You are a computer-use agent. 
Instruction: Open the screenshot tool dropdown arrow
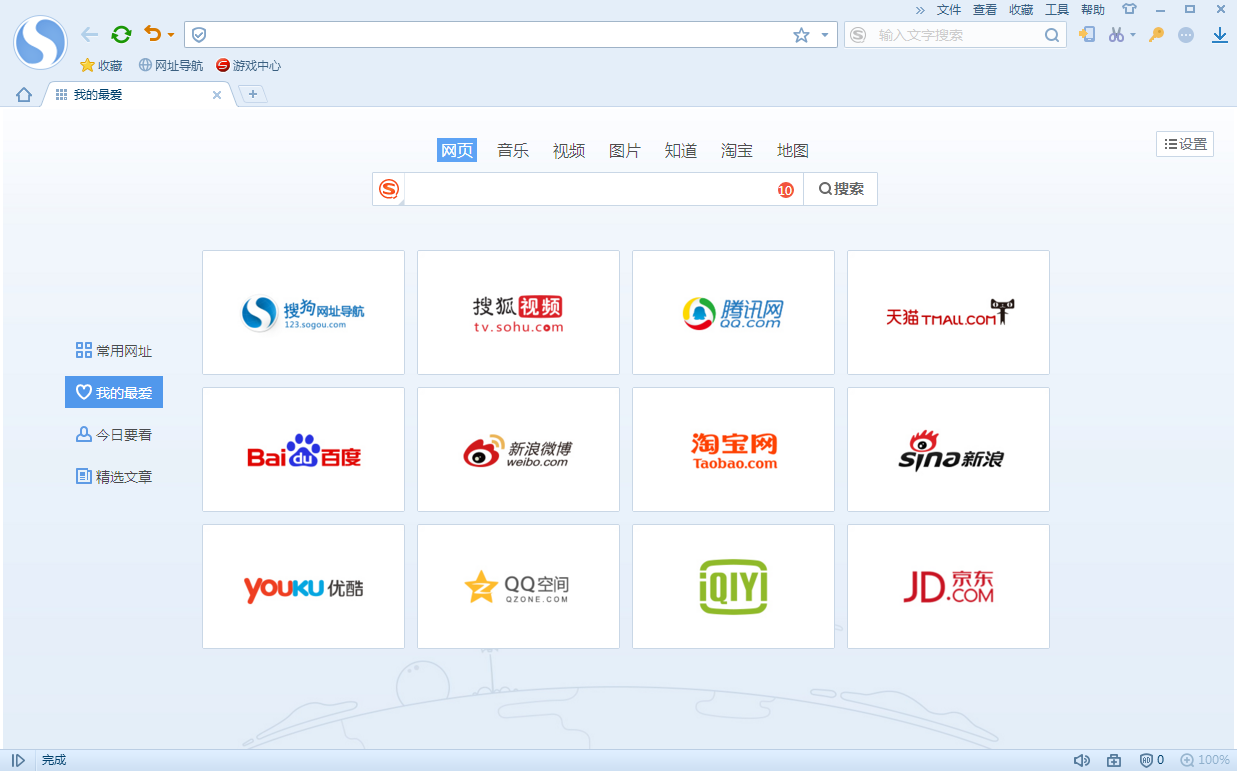(1133, 35)
